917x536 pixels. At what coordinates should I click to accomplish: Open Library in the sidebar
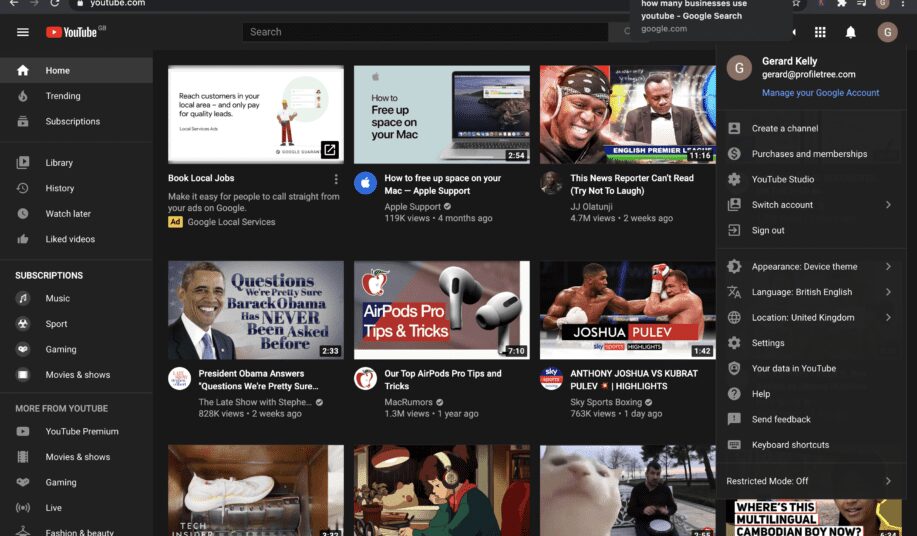coord(76,162)
